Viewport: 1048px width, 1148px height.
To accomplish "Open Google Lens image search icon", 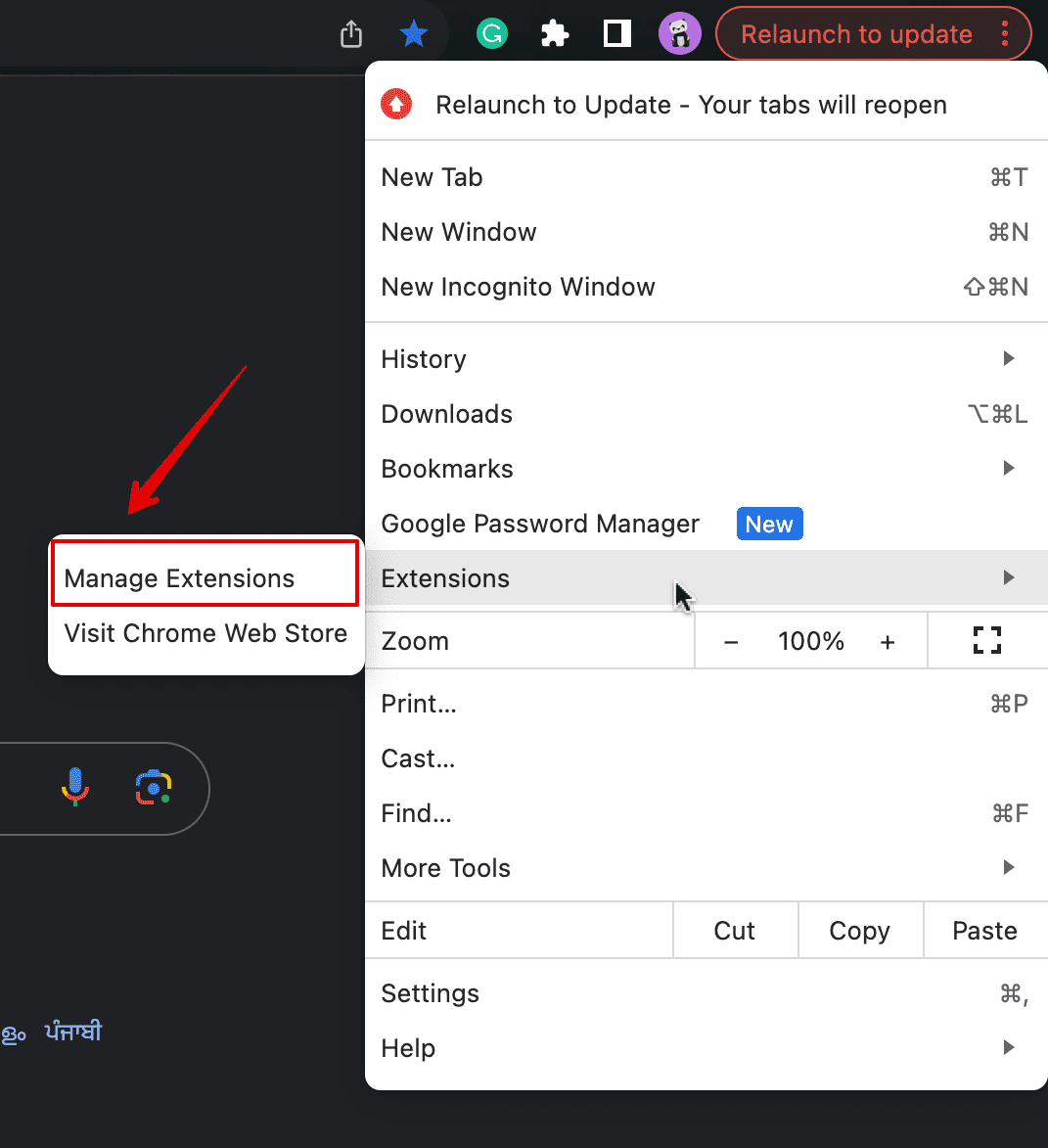I will 154,787.
